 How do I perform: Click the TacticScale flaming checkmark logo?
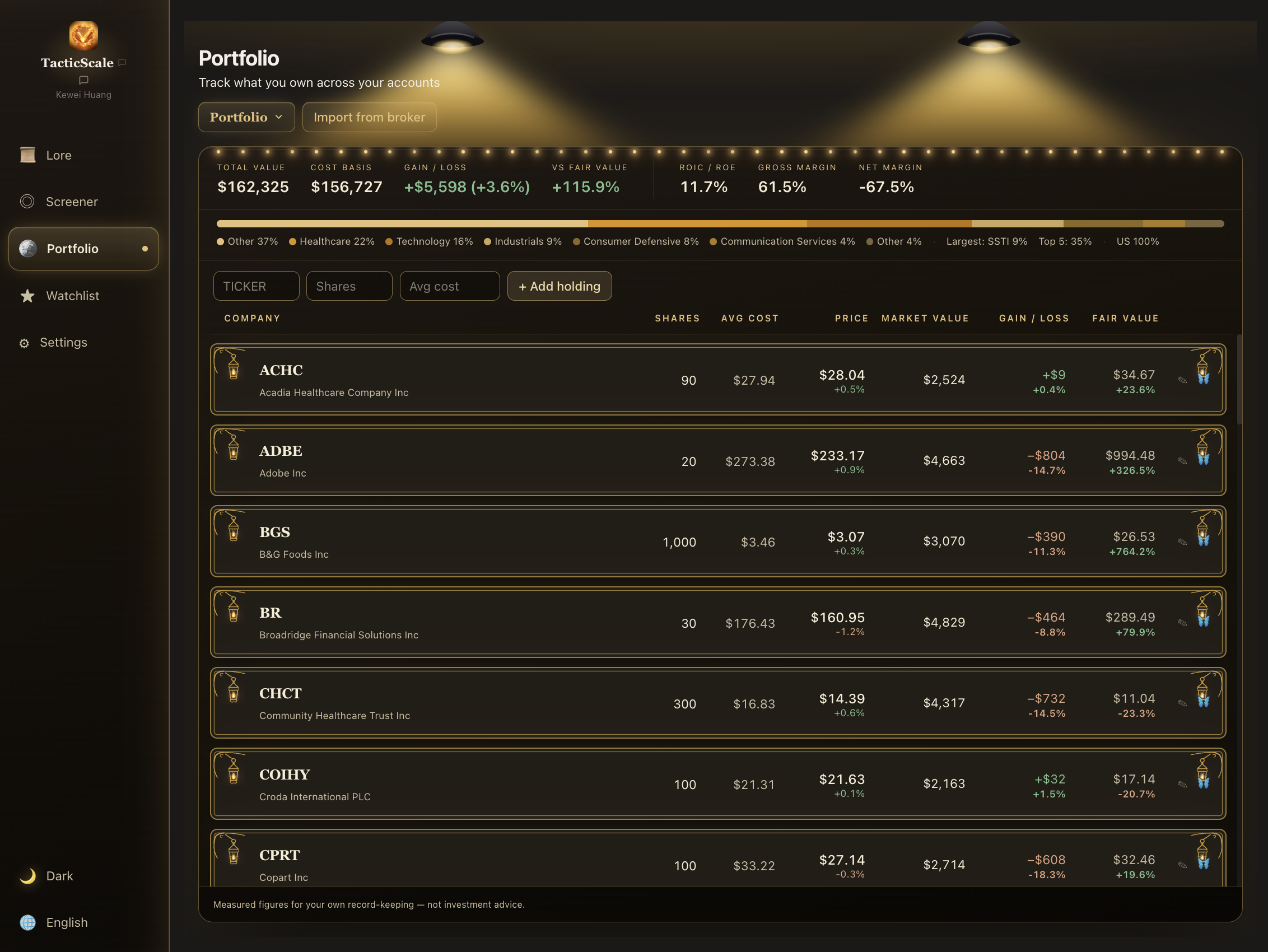83,35
